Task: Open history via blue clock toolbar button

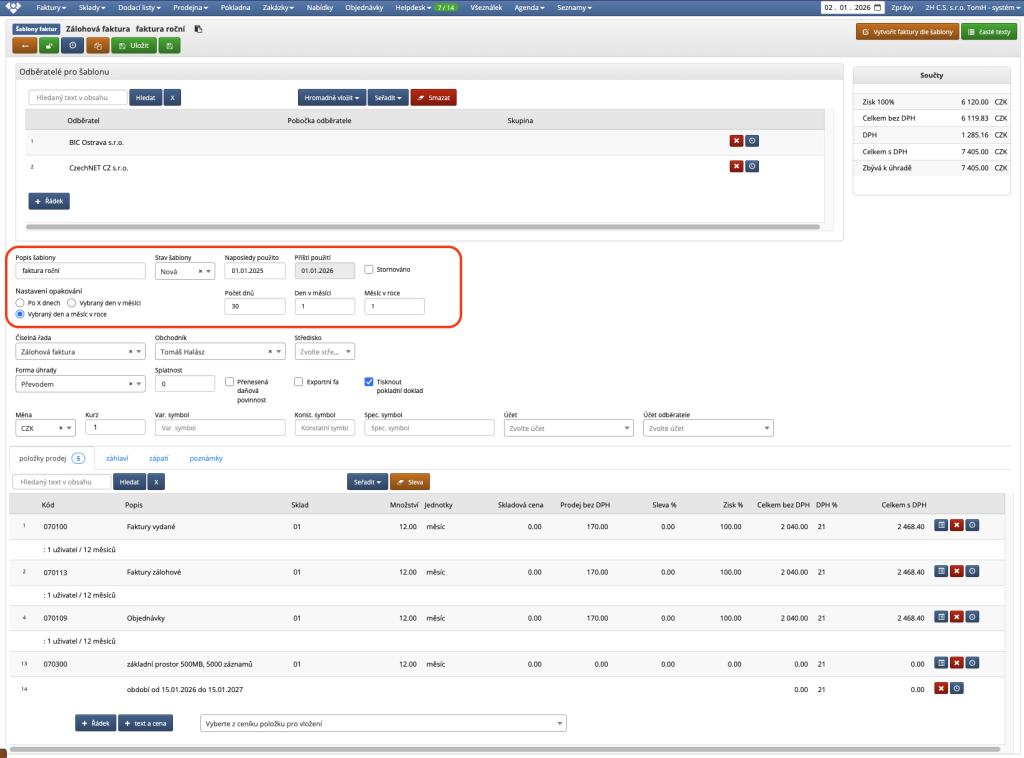Action: coord(72,46)
